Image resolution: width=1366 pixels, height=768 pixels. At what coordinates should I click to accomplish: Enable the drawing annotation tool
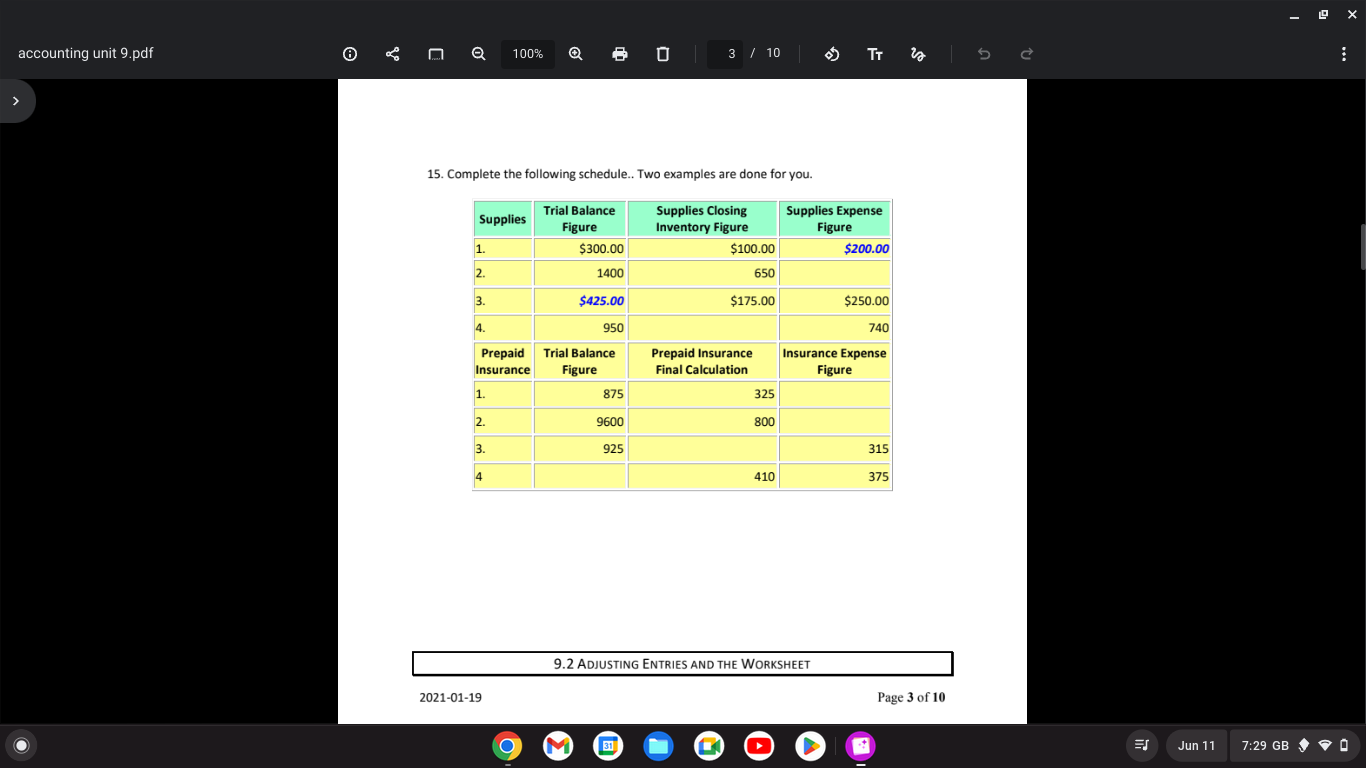(x=918, y=53)
